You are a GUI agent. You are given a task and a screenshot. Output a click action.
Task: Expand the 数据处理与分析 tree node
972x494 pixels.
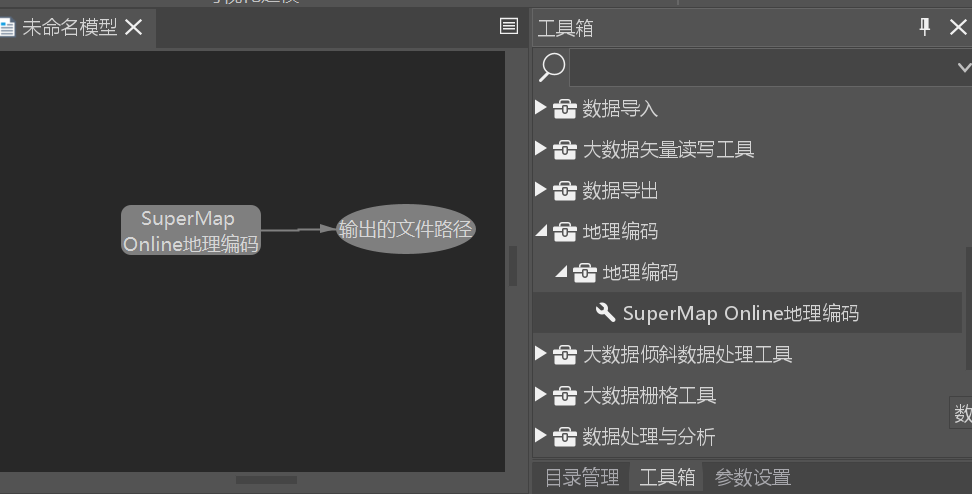coord(541,436)
